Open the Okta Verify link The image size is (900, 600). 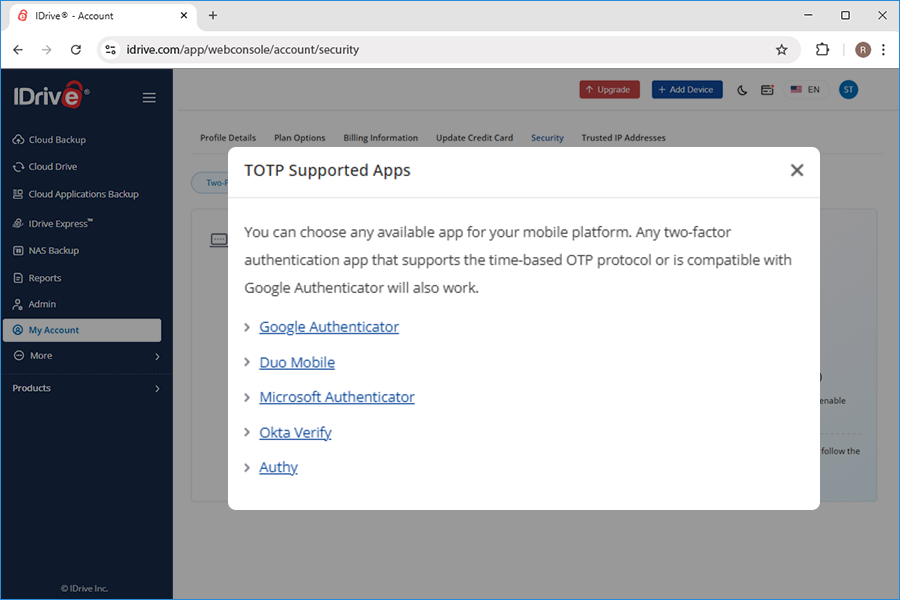click(x=295, y=432)
